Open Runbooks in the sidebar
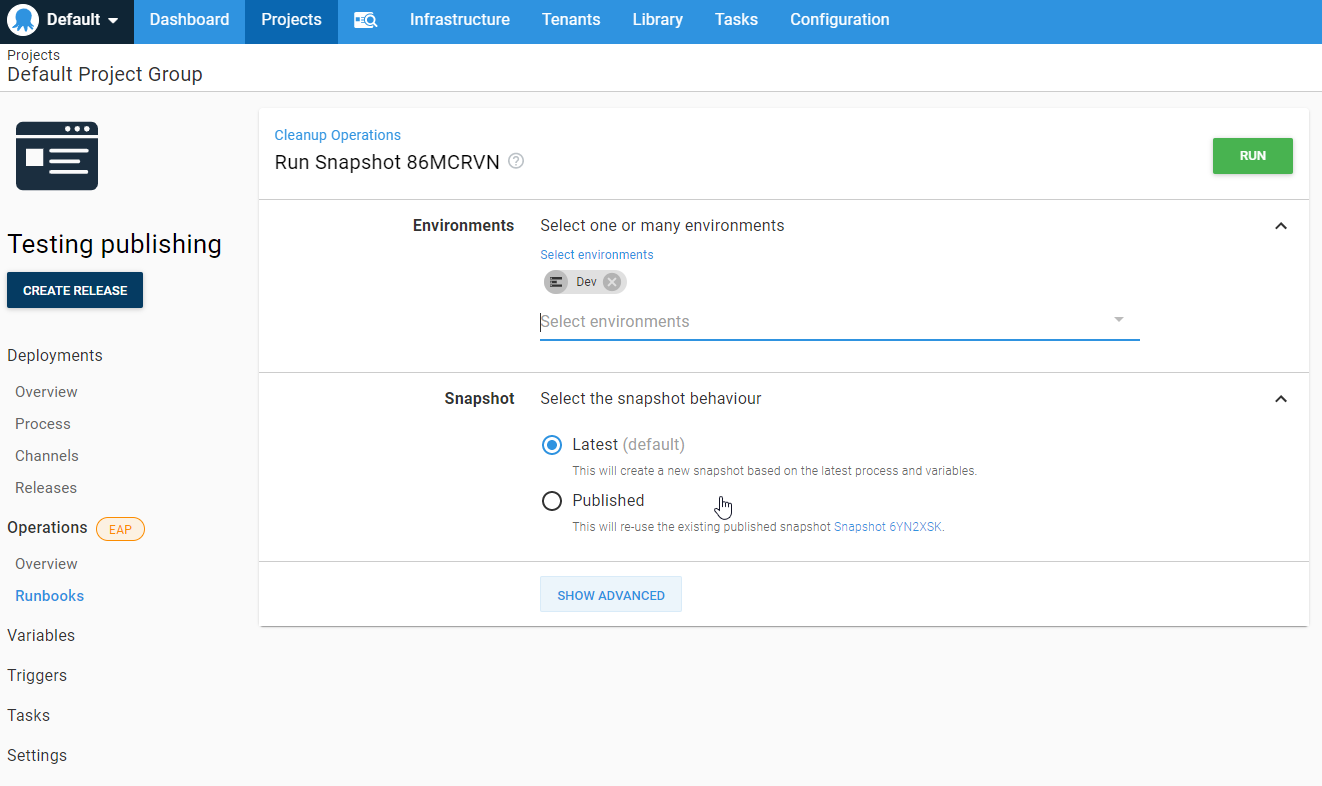This screenshot has width=1322, height=786. pos(50,596)
